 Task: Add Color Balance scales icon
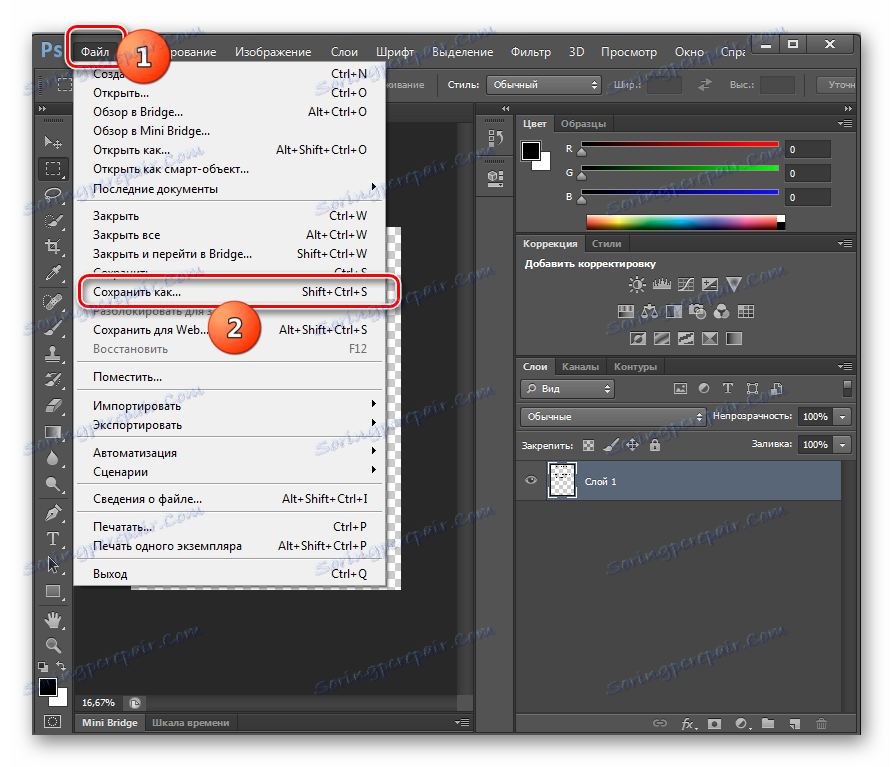tap(649, 311)
